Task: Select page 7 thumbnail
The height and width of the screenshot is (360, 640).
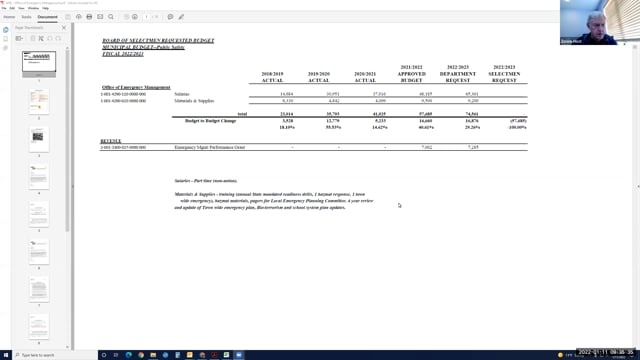Action: click(39, 289)
